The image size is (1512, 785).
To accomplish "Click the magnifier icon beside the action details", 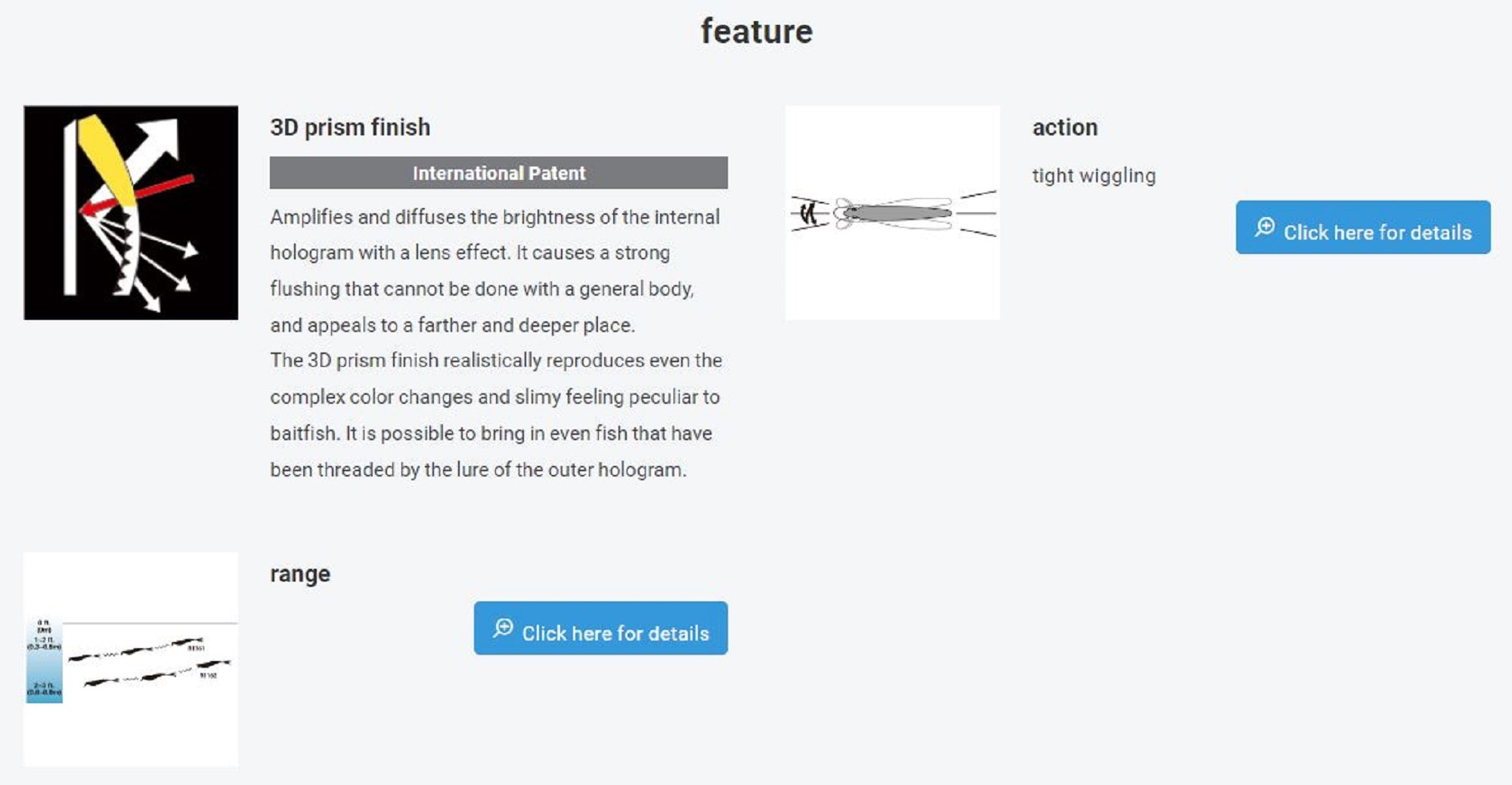I will tap(1264, 227).
